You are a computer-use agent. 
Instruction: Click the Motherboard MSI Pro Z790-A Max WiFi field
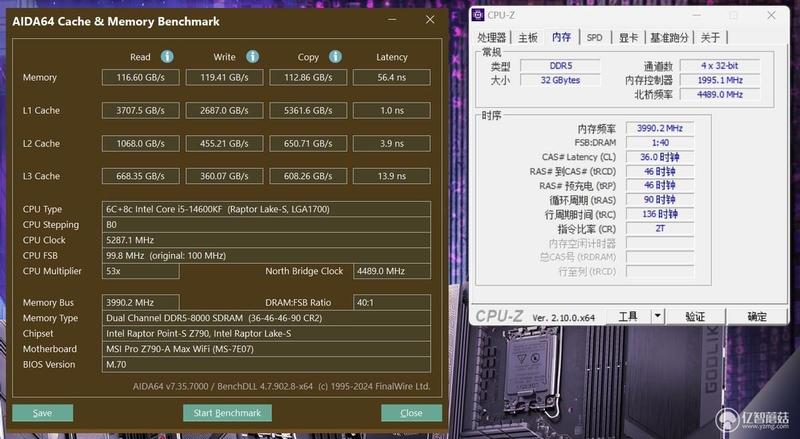(266, 349)
